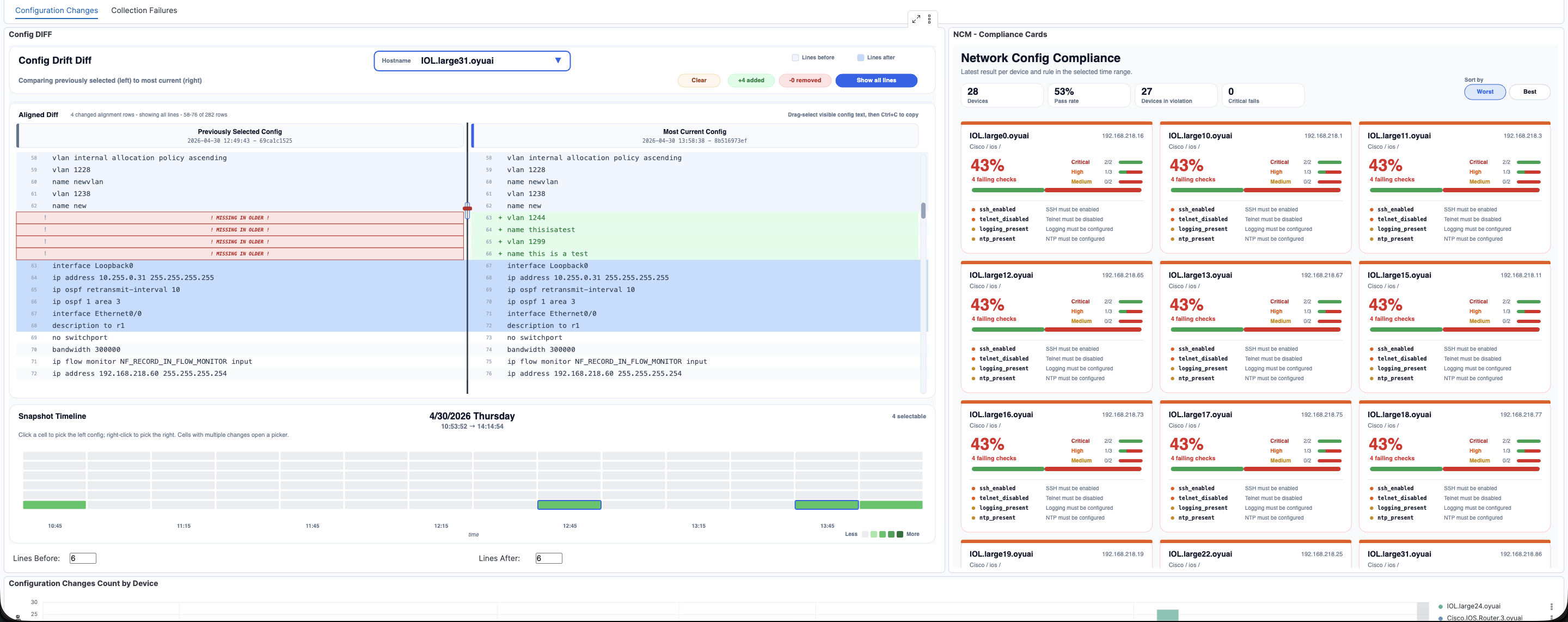Select the last green timeline cell on right

click(891, 505)
